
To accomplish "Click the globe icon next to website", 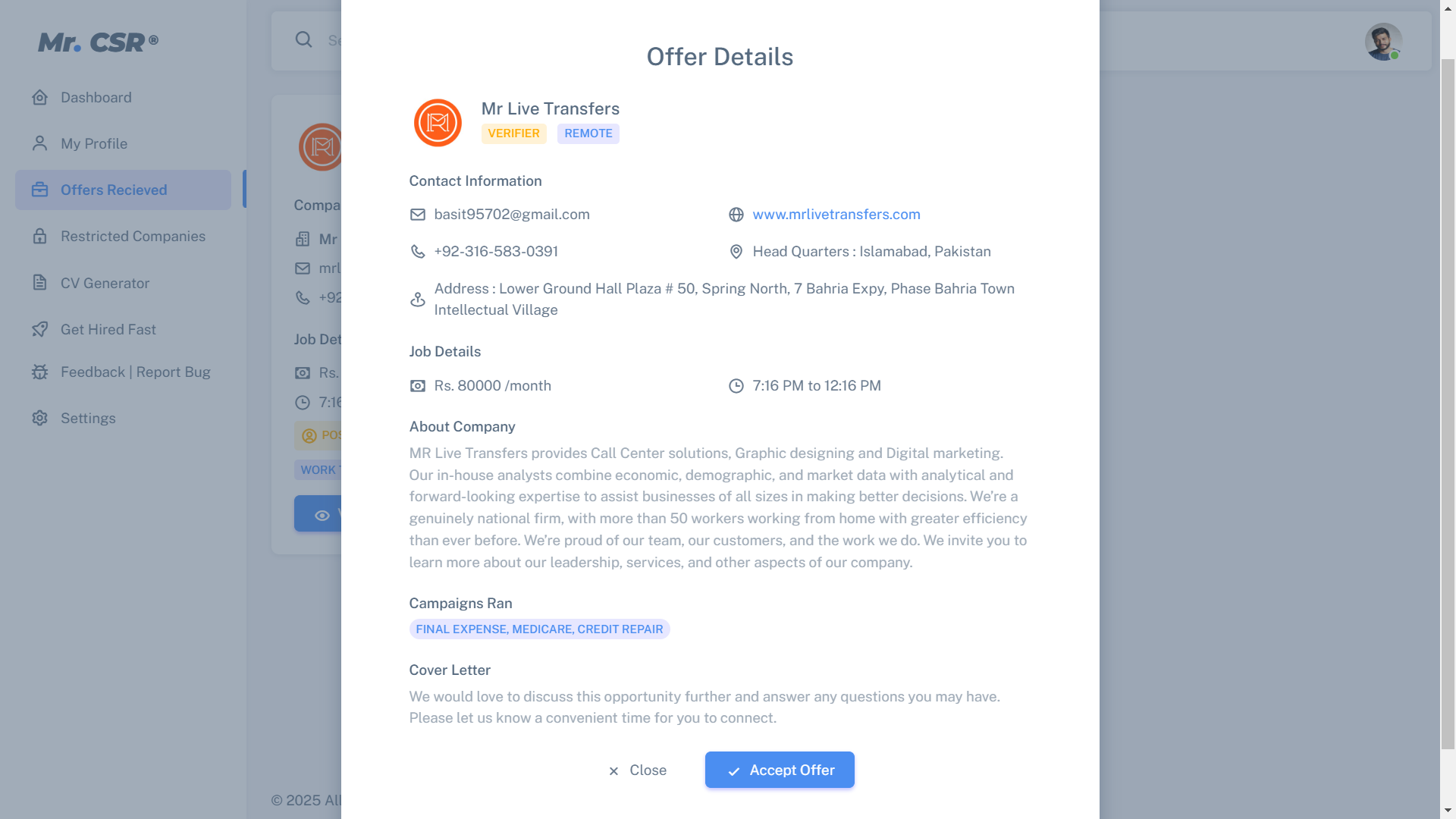I will point(736,215).
